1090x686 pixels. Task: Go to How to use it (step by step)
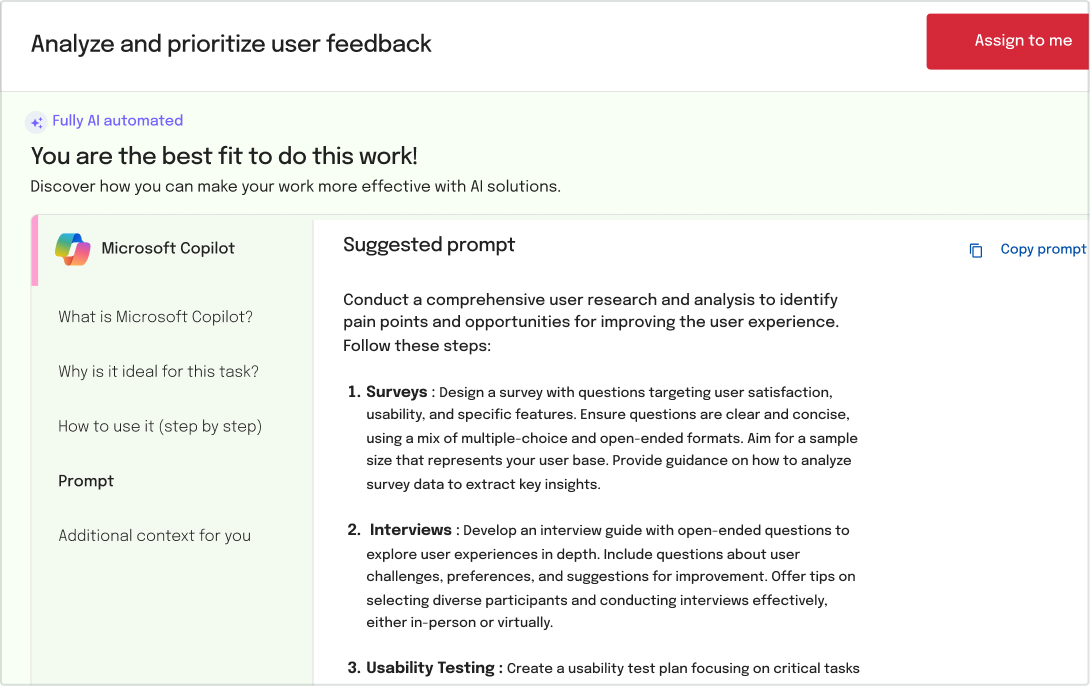point(160,426)
